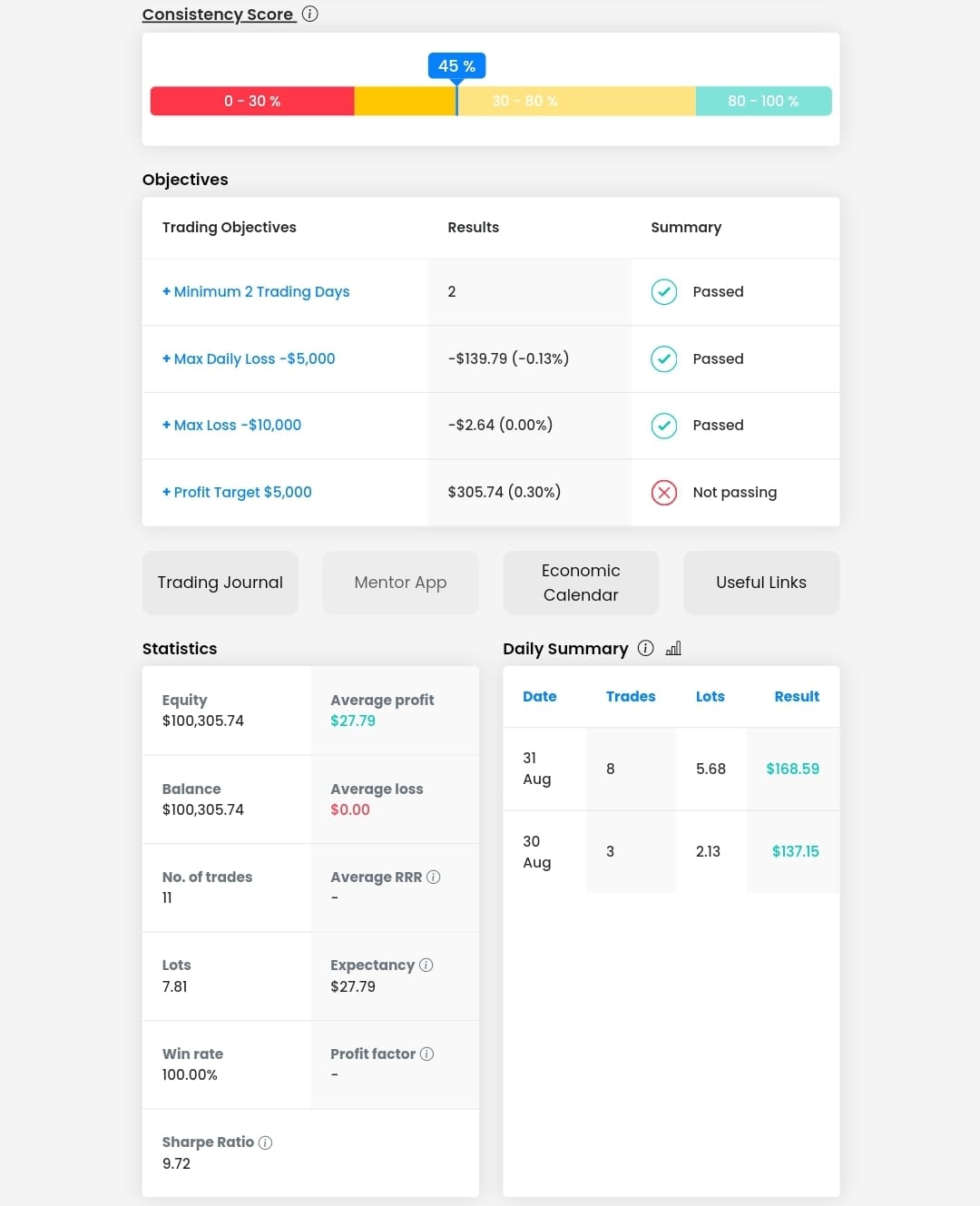This screenshot has width=980, height=1206.
Task: Sort by the Result column header
Action: [x=797, y=696]
